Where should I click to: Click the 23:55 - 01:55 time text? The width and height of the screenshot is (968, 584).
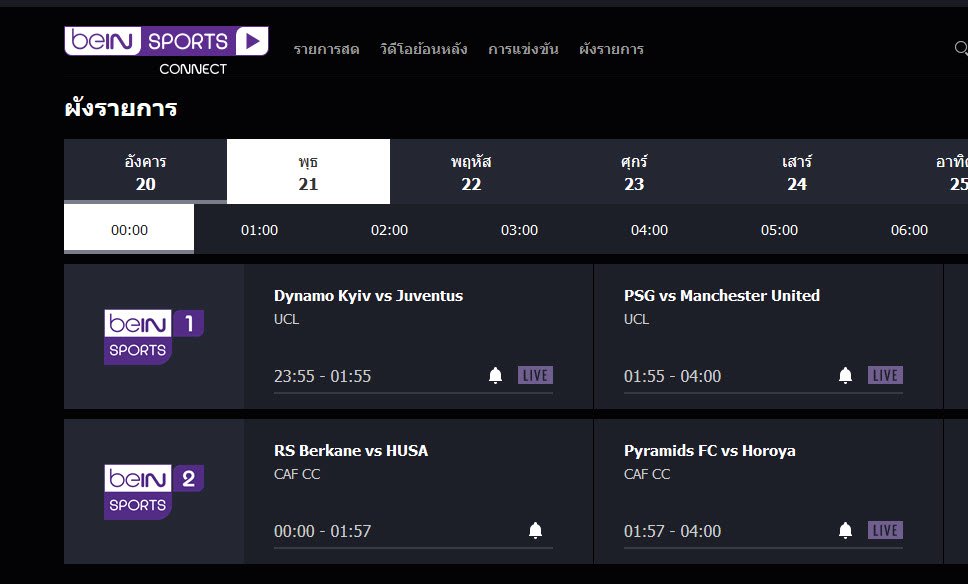pos(323,376)
